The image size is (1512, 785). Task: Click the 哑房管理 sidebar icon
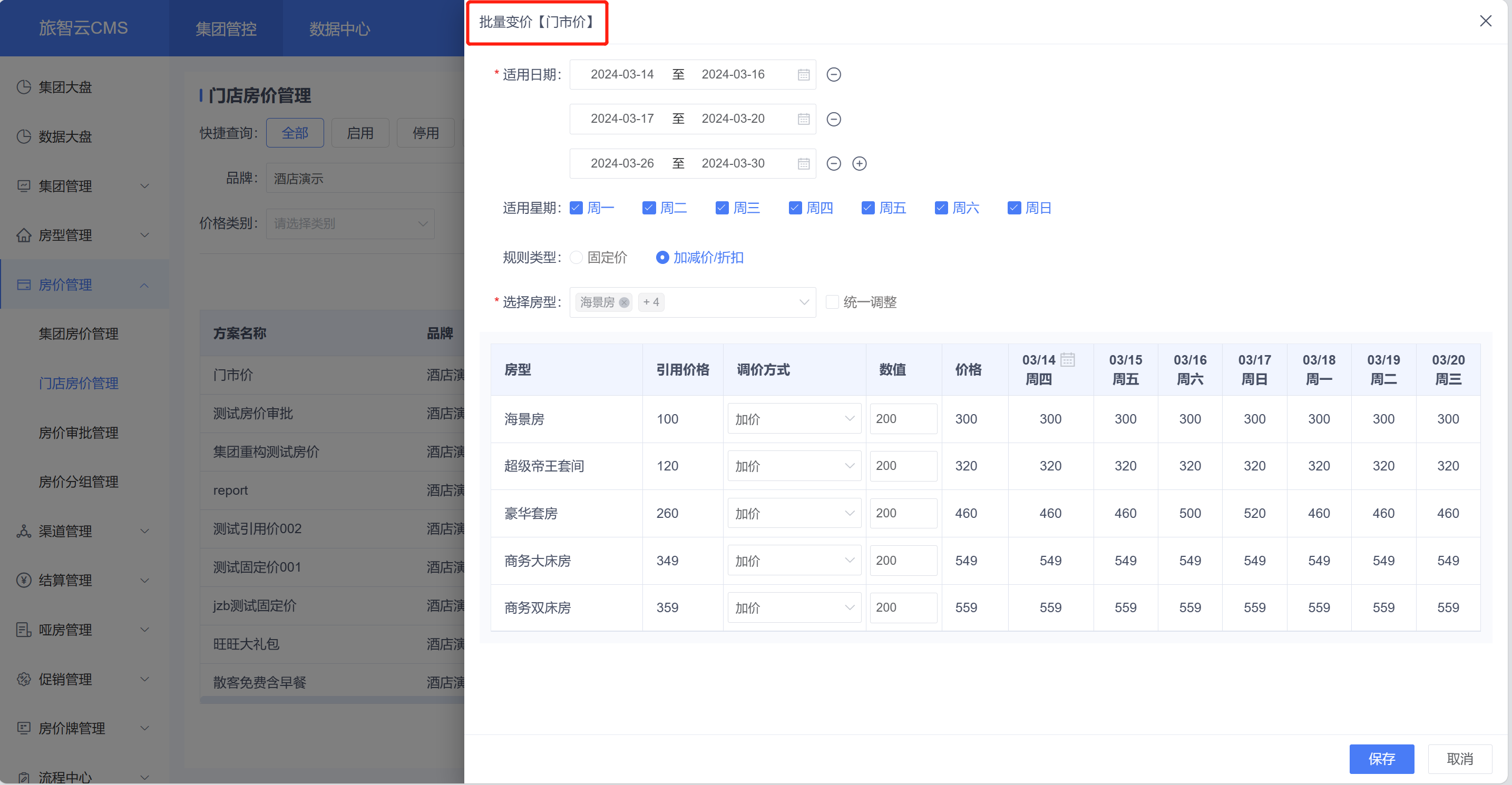point(24,630)
